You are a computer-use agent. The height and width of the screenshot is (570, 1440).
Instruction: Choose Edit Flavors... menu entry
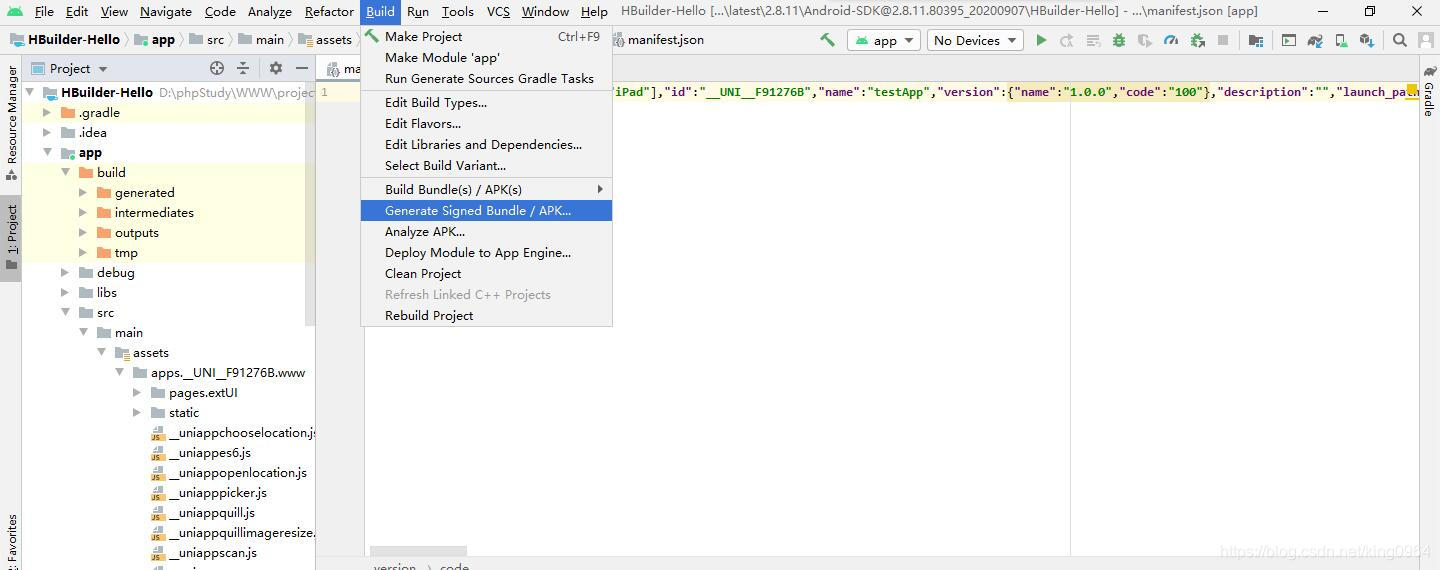486,123
